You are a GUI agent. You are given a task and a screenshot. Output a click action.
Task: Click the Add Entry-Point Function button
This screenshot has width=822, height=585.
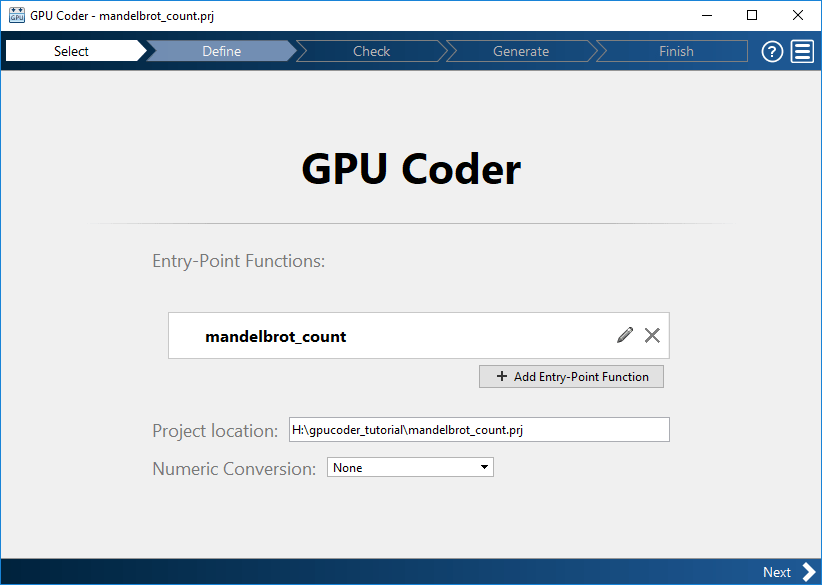coord(571,376)
